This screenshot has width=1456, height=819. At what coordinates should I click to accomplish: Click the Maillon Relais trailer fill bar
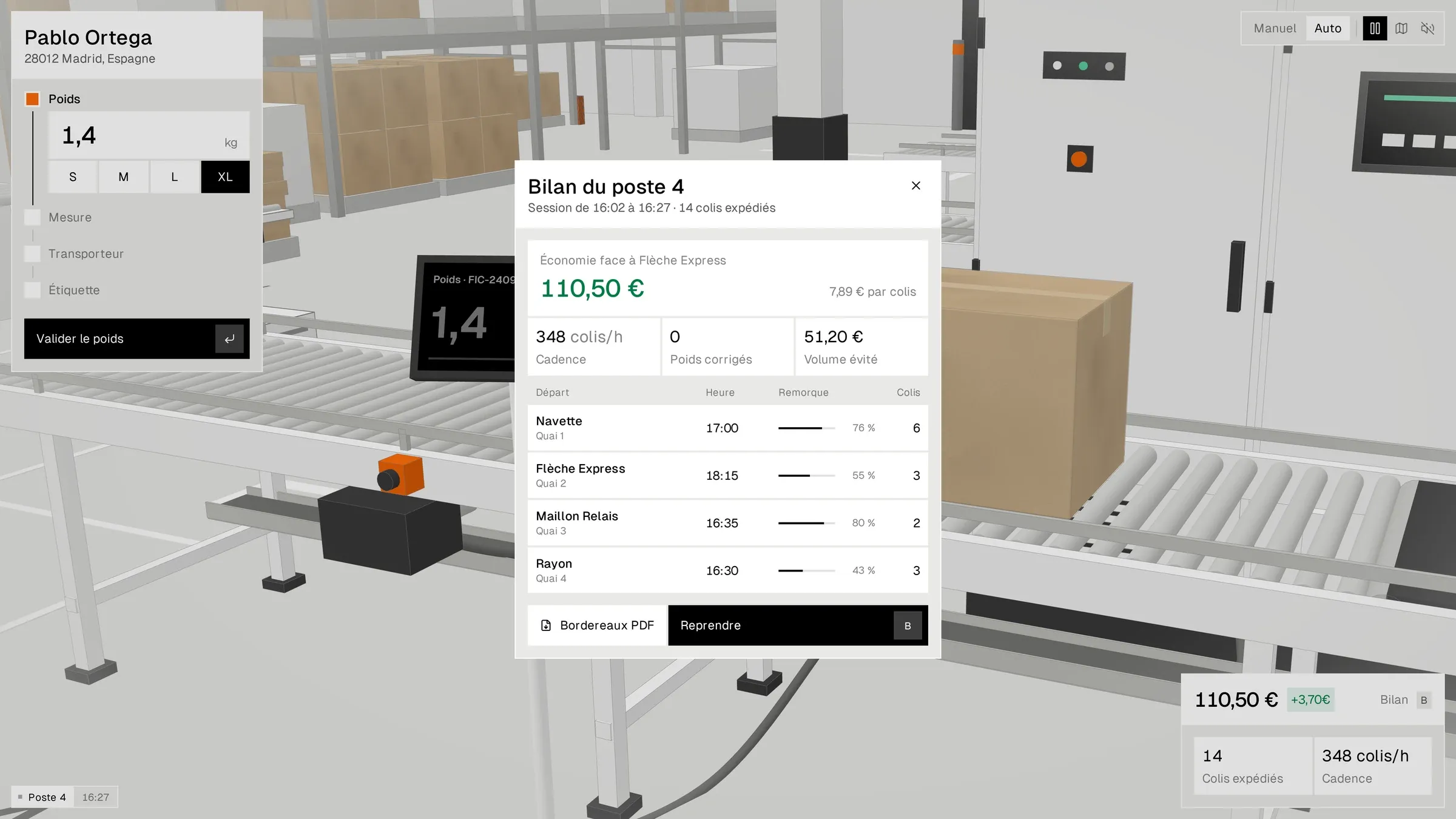pyautogui.click(x=806, y=523)
